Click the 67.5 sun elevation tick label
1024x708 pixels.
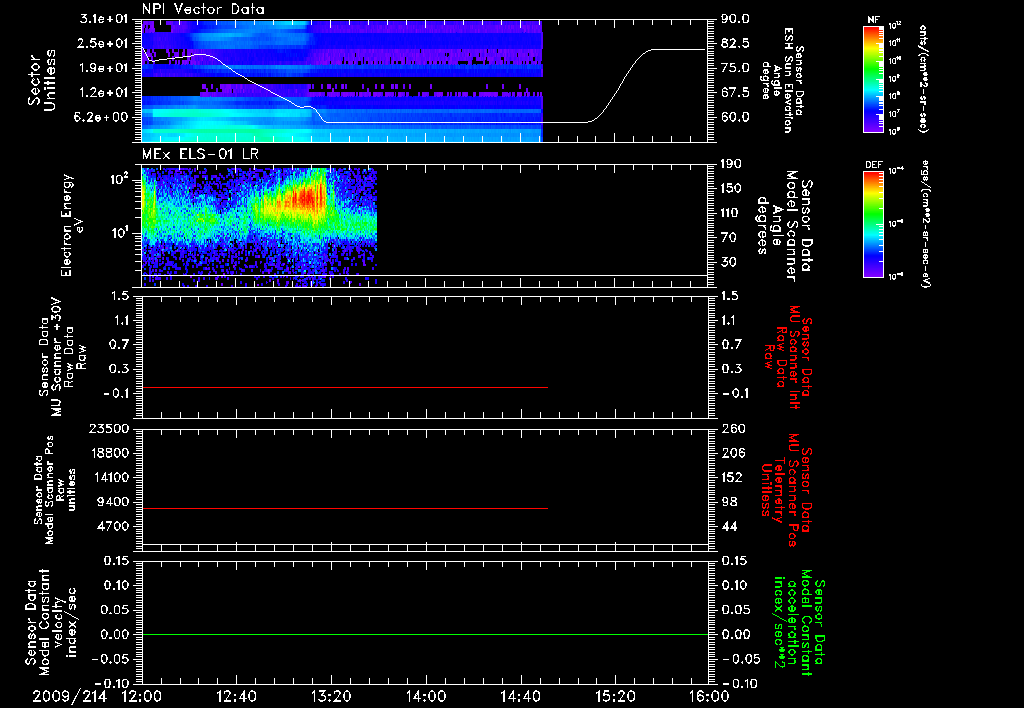tap(735, 93)
